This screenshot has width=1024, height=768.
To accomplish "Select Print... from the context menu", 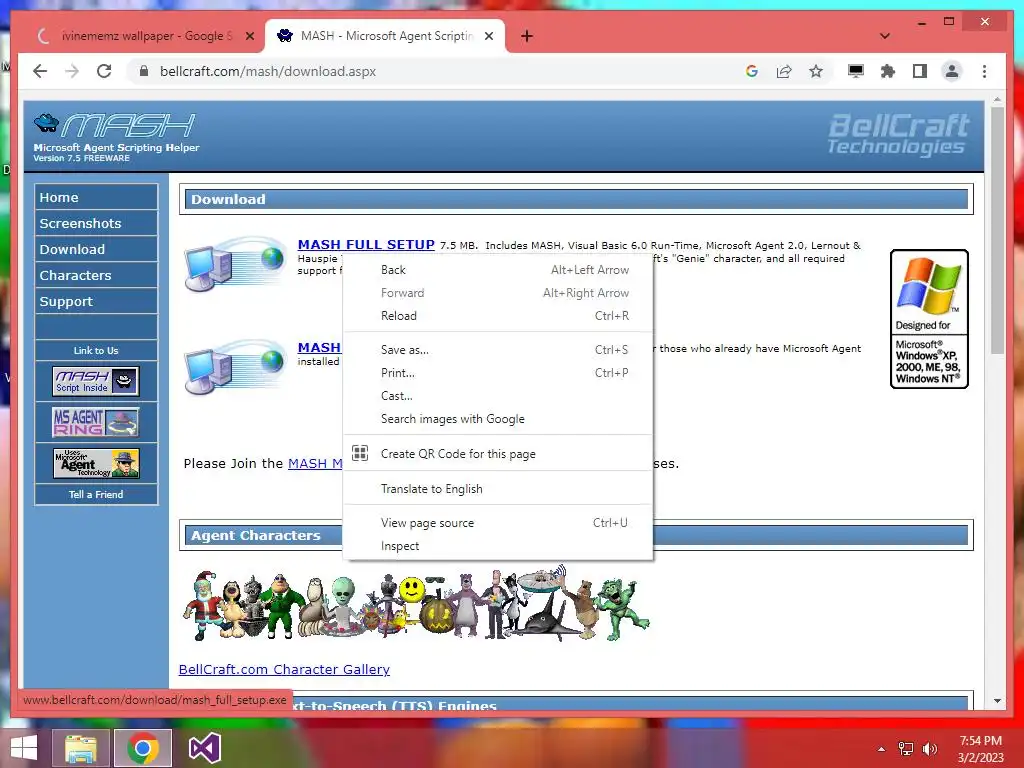I will tap(498, 373).
